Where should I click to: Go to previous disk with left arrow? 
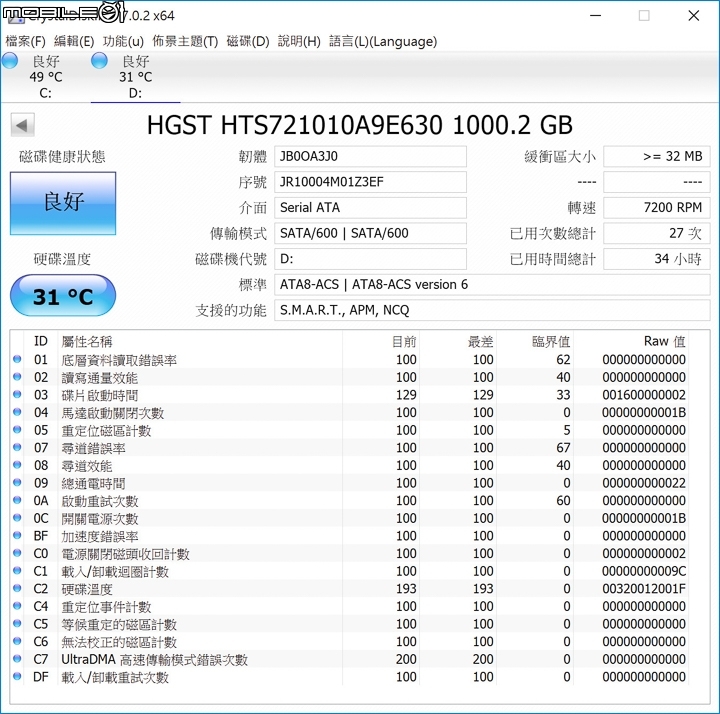pos(22,125)
